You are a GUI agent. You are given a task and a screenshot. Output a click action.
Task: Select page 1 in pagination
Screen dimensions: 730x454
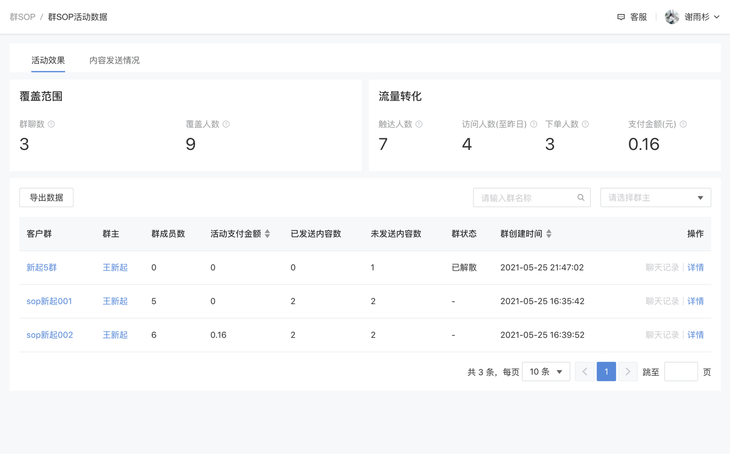coord(606,372)
